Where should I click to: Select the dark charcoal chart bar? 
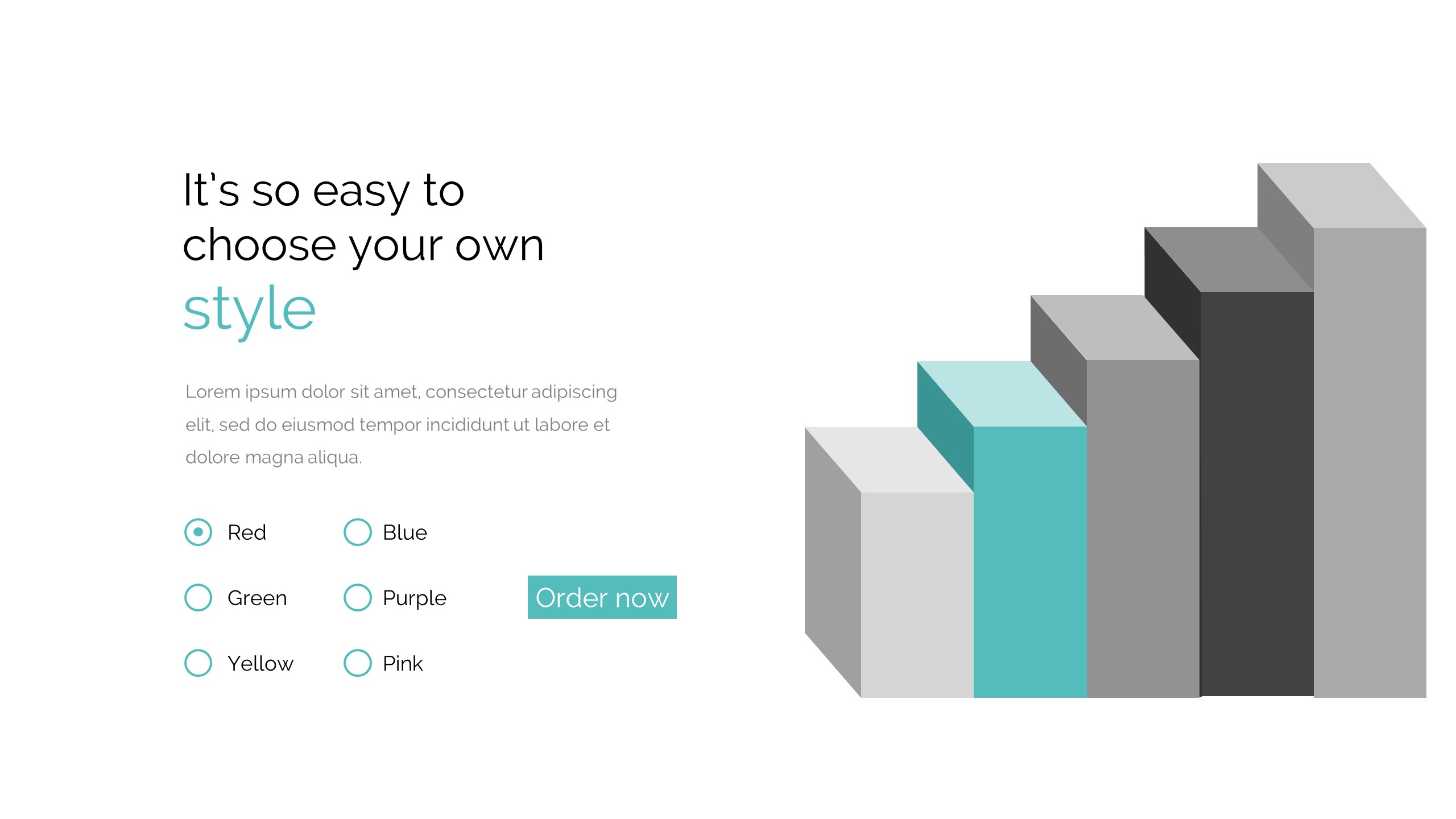pyautogui.click(x=1257, y=492)
